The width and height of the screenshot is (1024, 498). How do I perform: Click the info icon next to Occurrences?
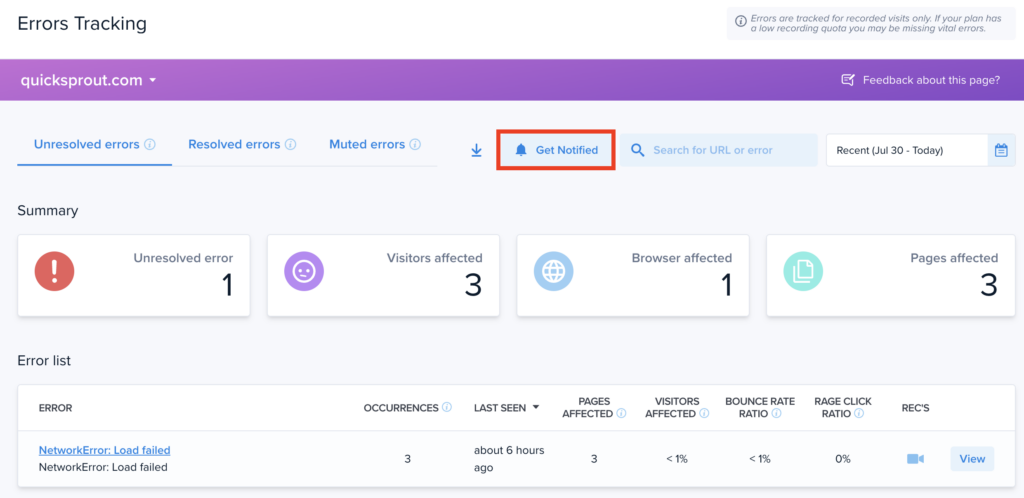pos(447,407)
